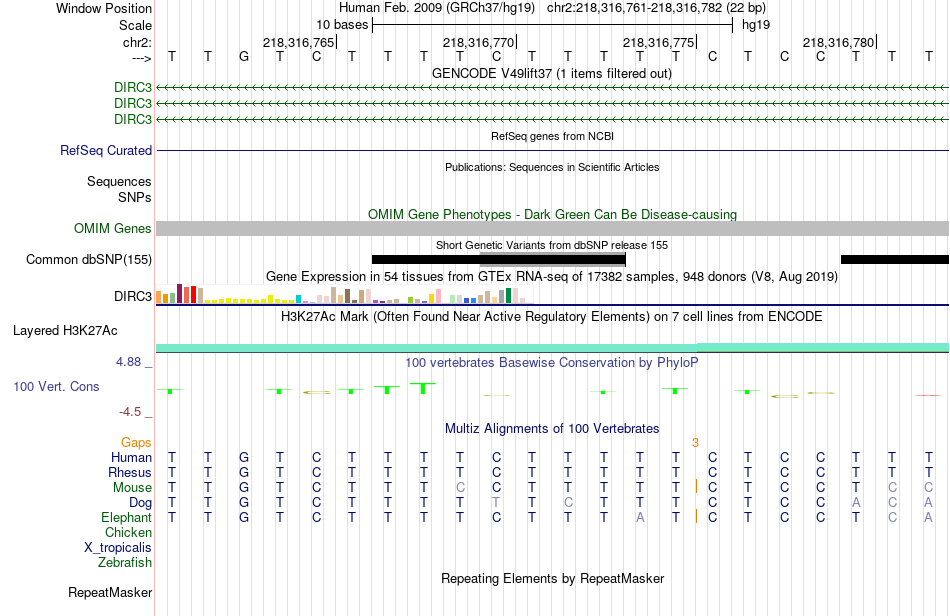Click the faded T in the Dog row
The image size is (950, 616).
pyautogui.click(x=496, y=502)
